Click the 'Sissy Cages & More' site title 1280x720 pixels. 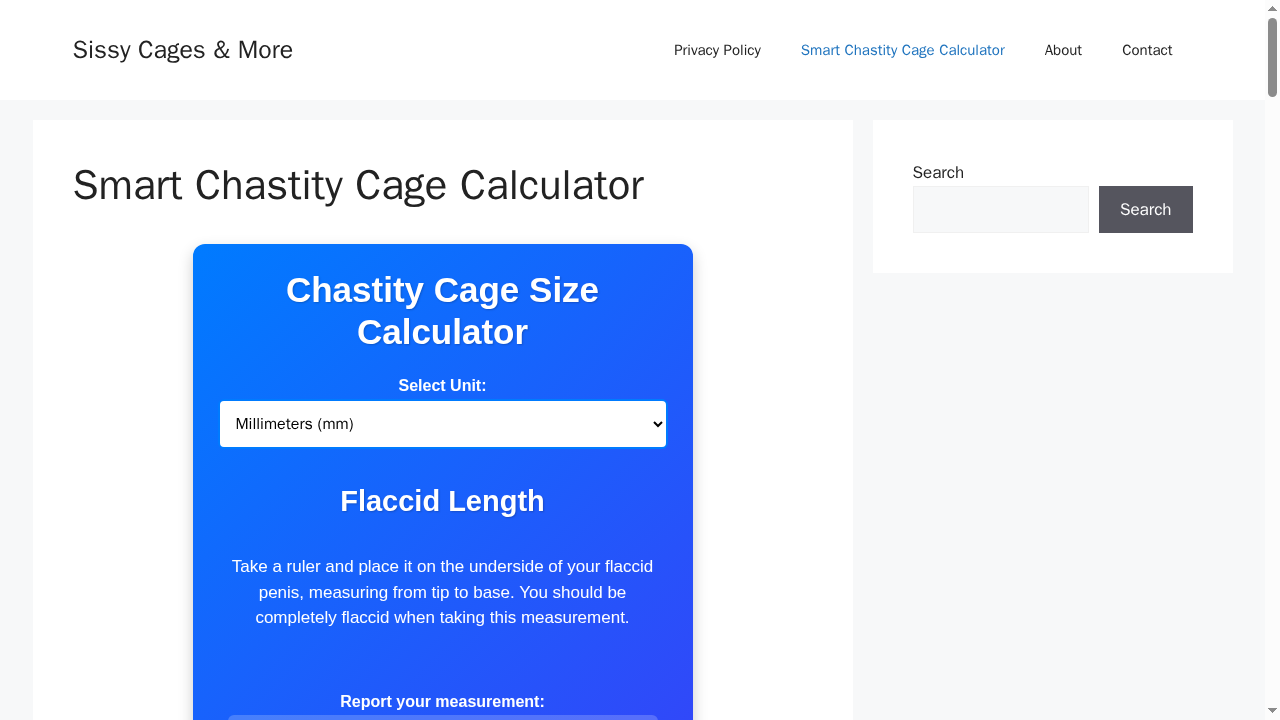pos(182,49)
